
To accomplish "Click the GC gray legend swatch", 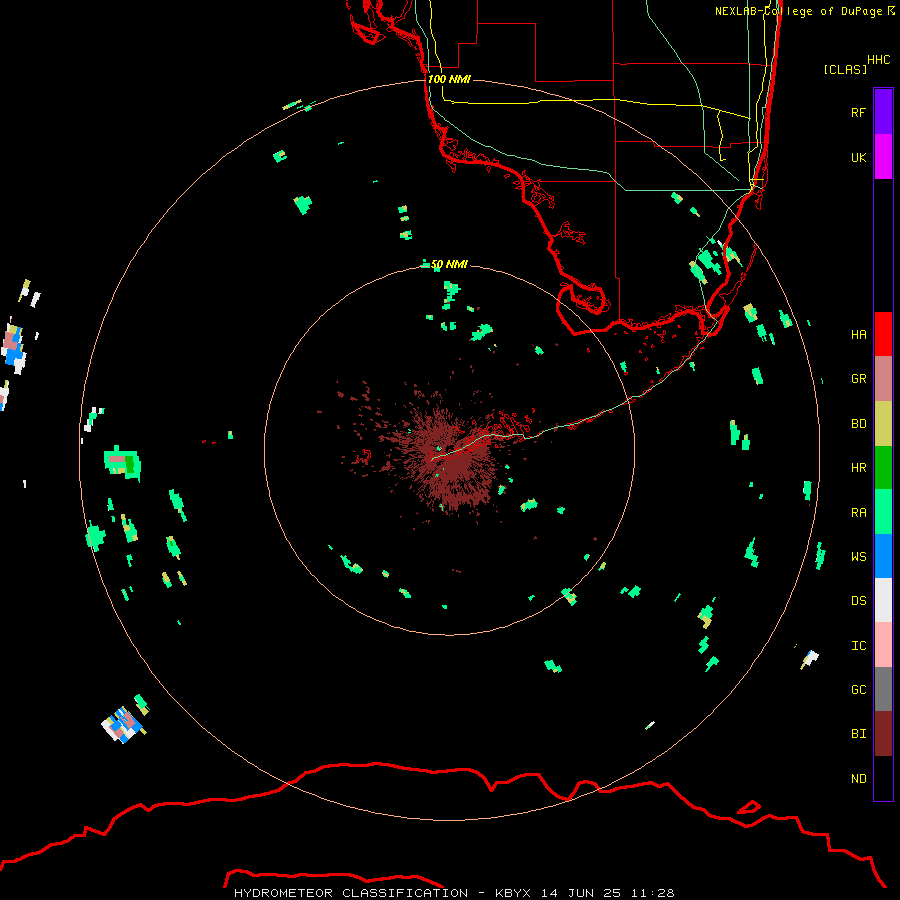I will pos(883,689).
